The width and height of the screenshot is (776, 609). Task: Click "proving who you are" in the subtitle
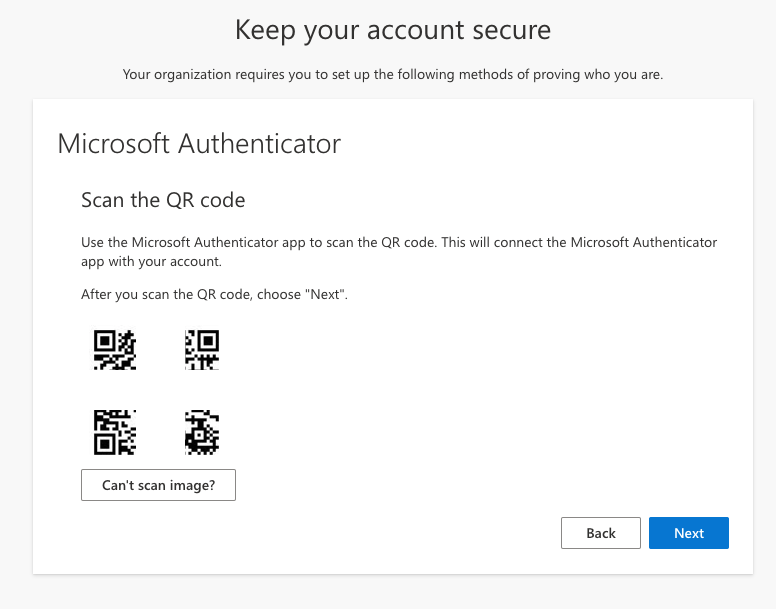(604, 75)
